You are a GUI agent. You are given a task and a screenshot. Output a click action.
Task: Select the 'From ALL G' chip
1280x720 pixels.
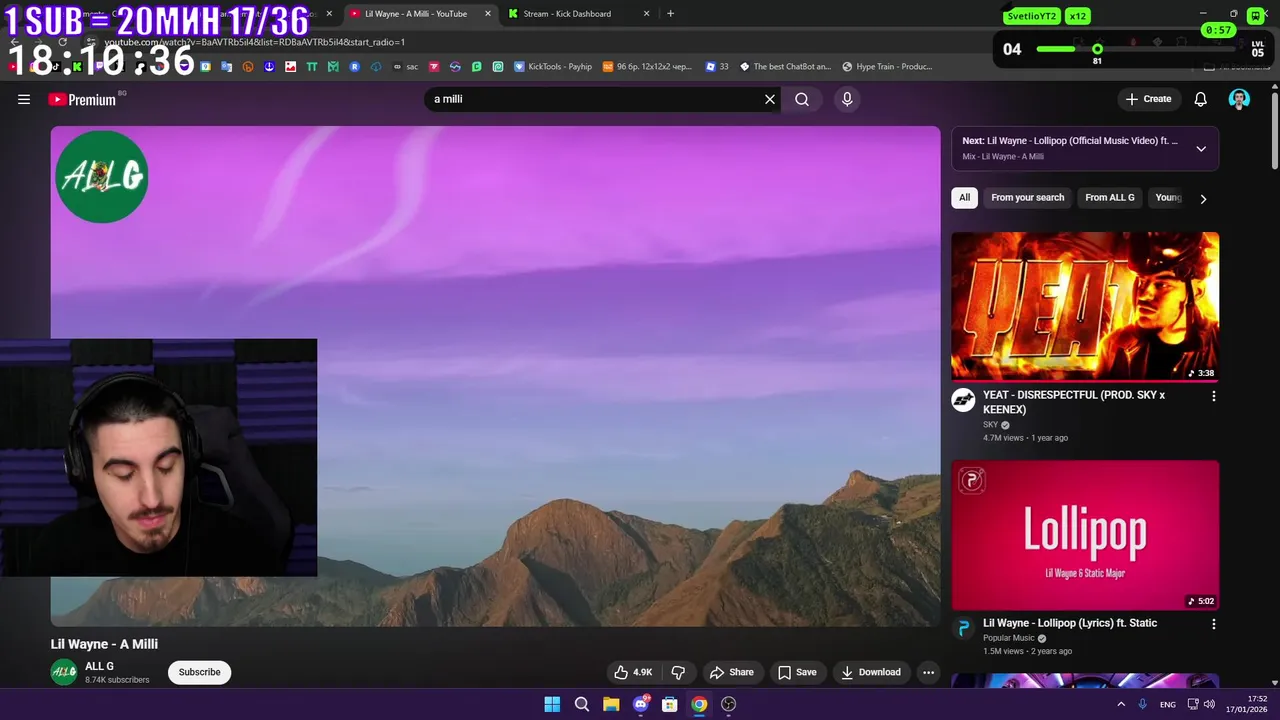(1109, 198)
